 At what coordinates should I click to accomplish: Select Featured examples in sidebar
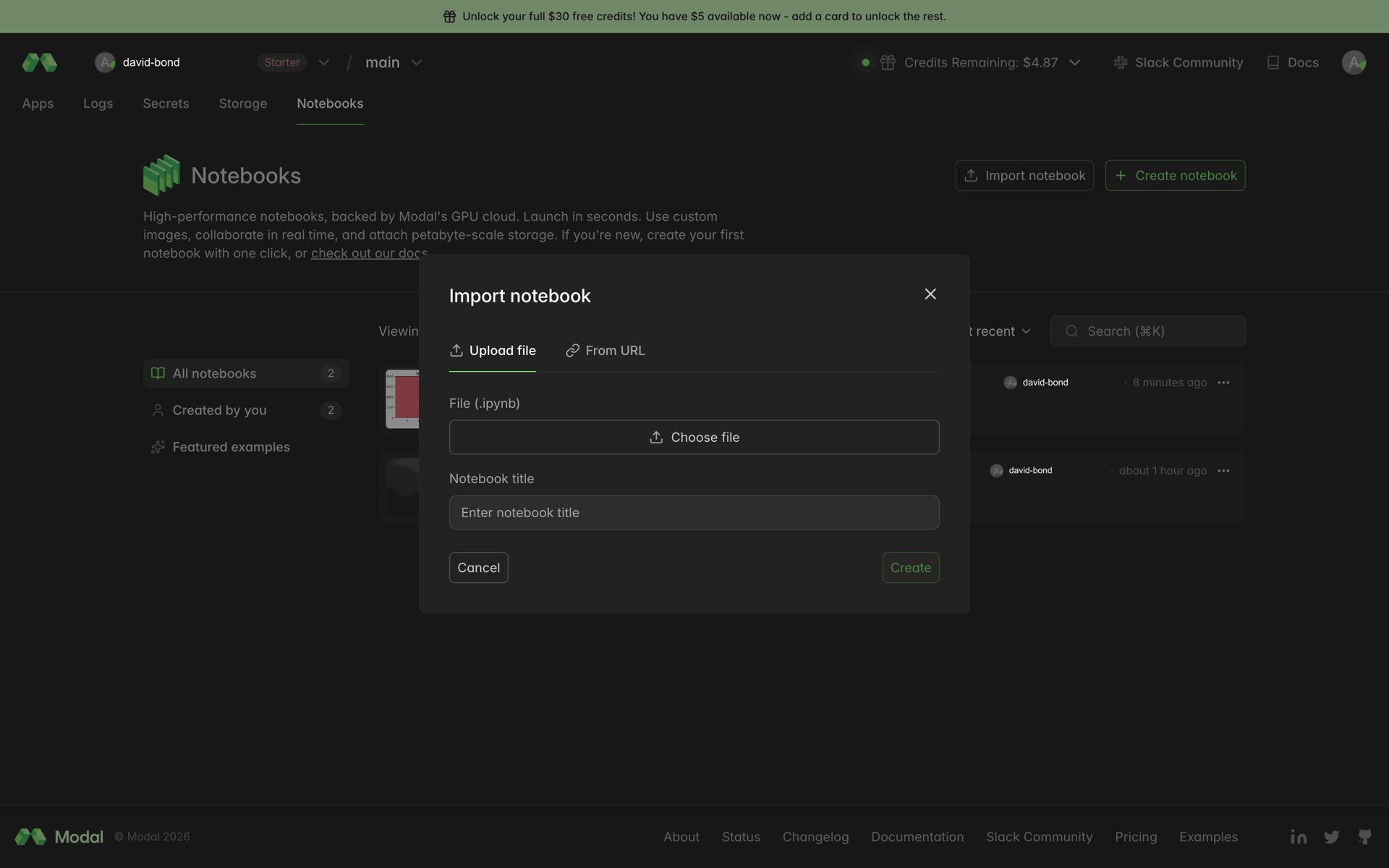click(x=246, y=447)
